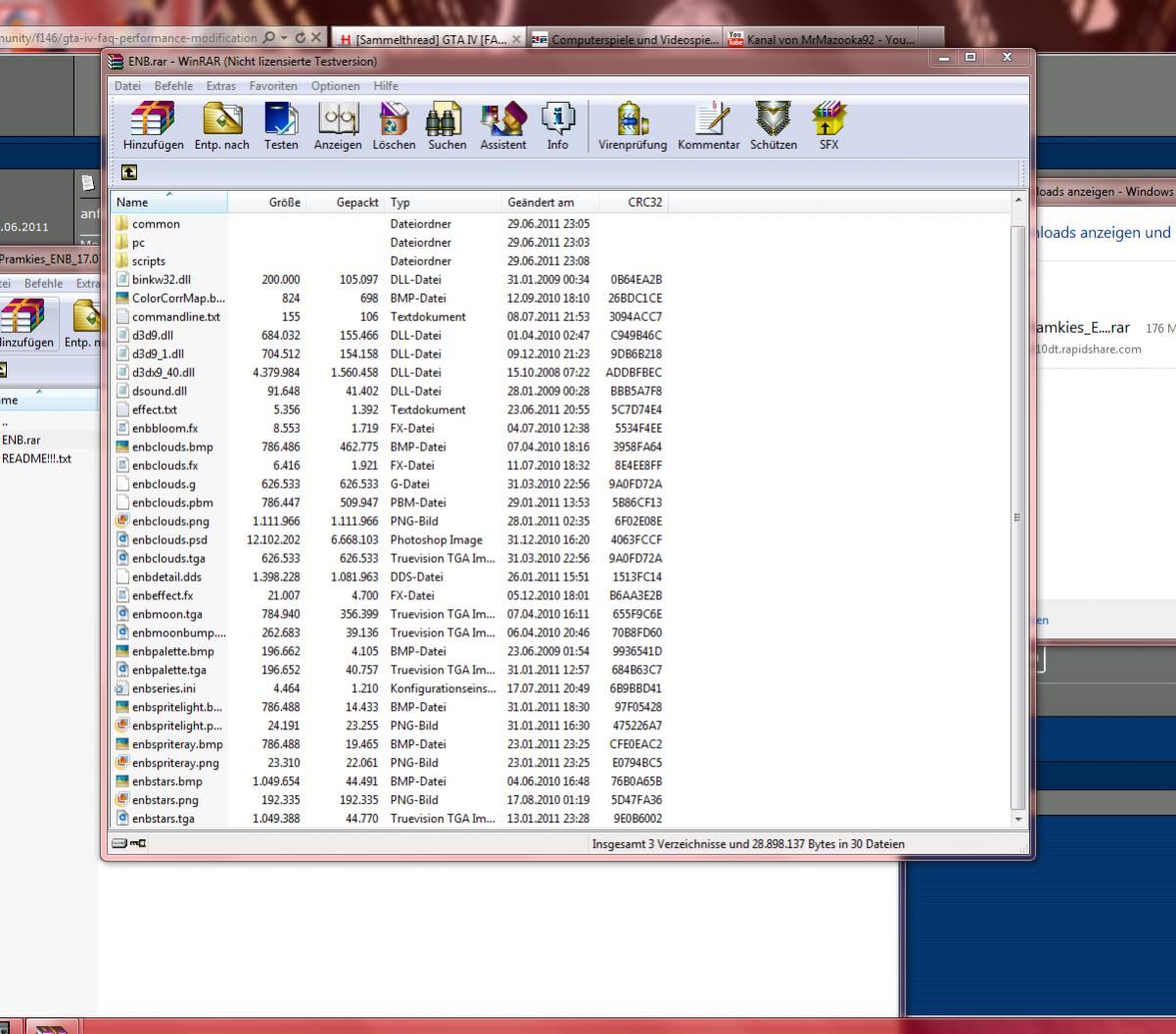Viewport: 1176px width, 1034px height.
Task: Open the Favoriten menu
Action: tap(273, 86)
